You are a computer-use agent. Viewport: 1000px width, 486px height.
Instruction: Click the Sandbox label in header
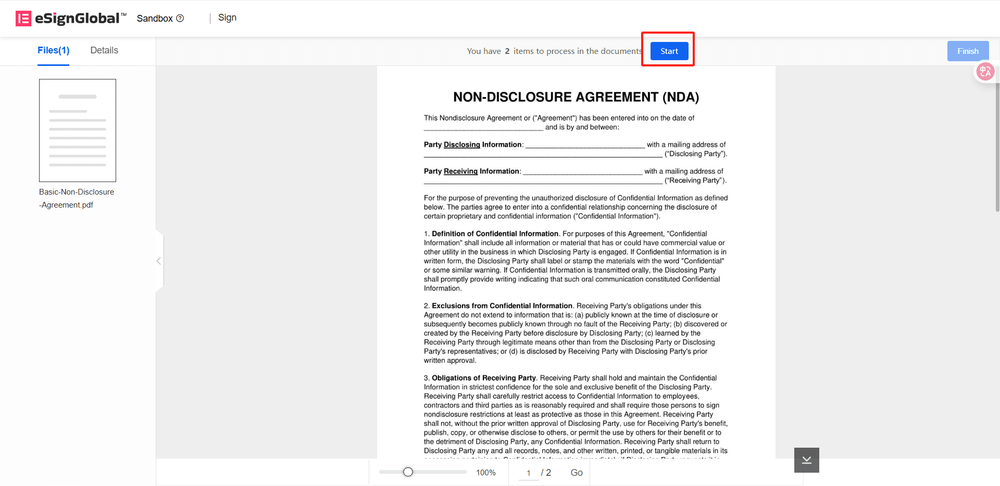(153, 18)
